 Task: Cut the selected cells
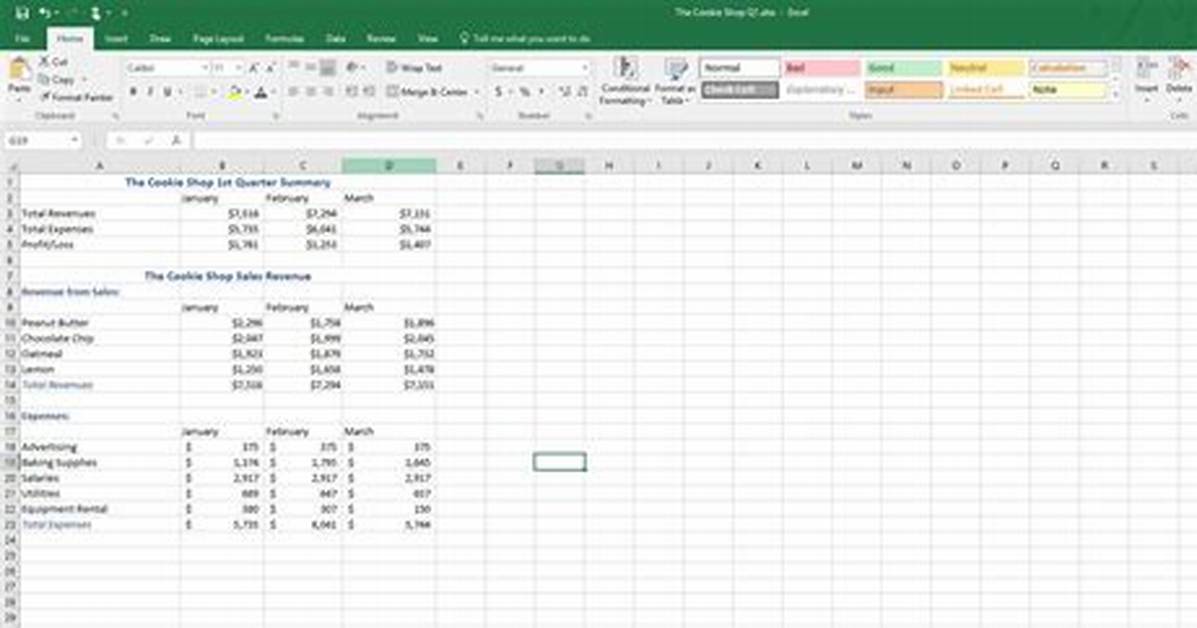53,62
